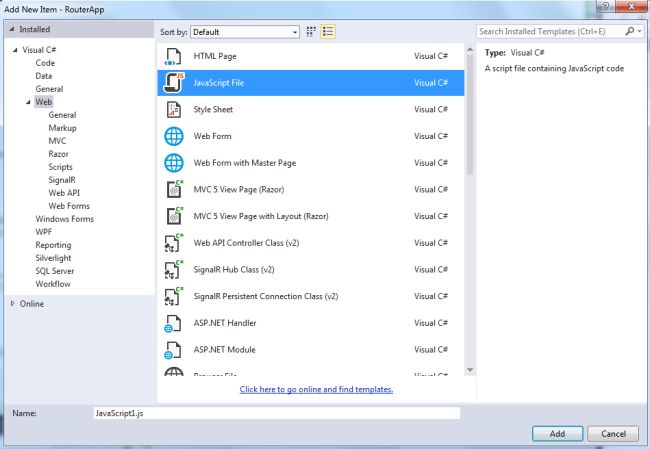Open search options dropdown arrow
The height and width of the screenshot is (449, 650).
coord(640,31)
